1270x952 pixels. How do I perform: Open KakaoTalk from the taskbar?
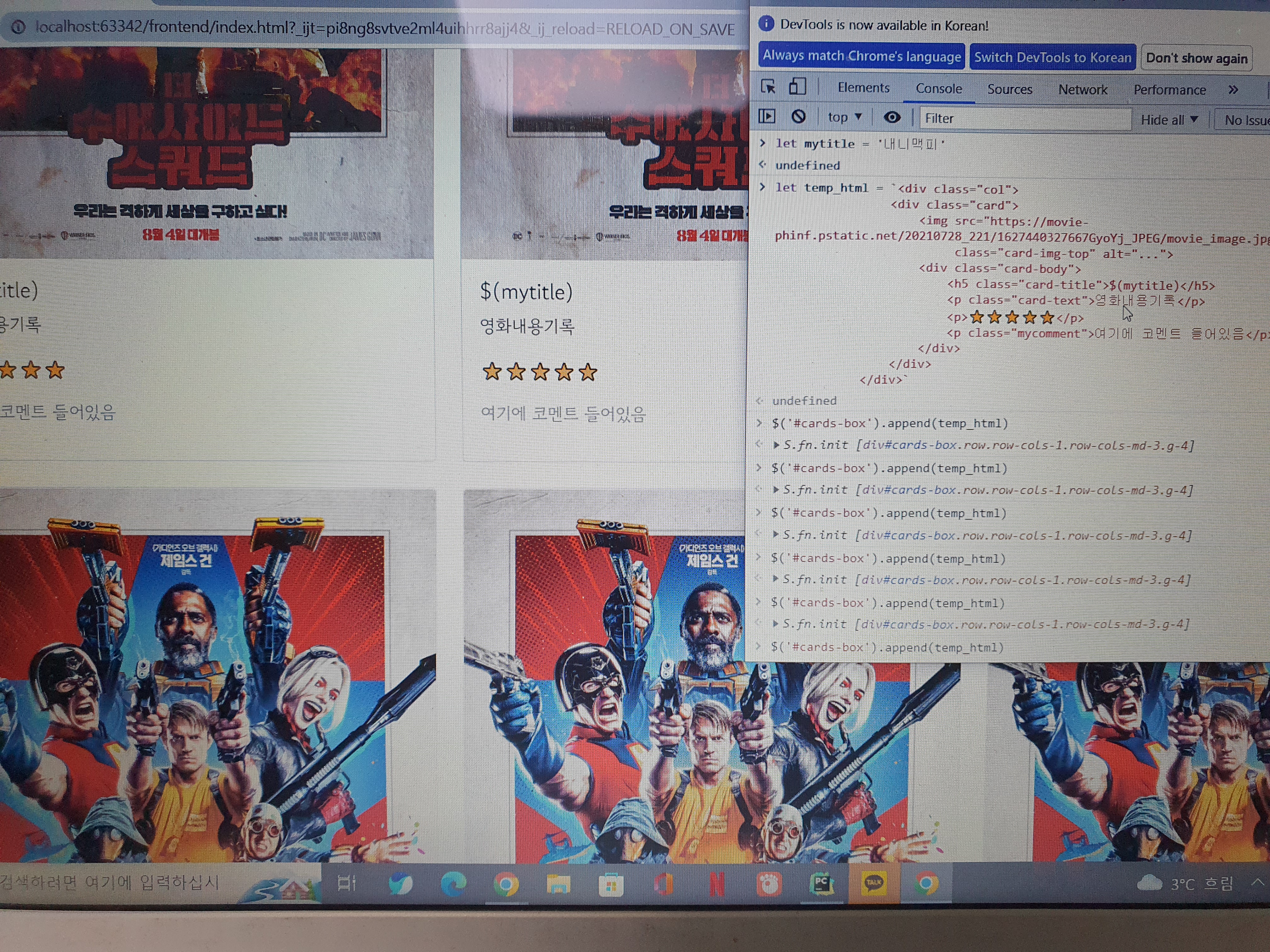point(873,884)
